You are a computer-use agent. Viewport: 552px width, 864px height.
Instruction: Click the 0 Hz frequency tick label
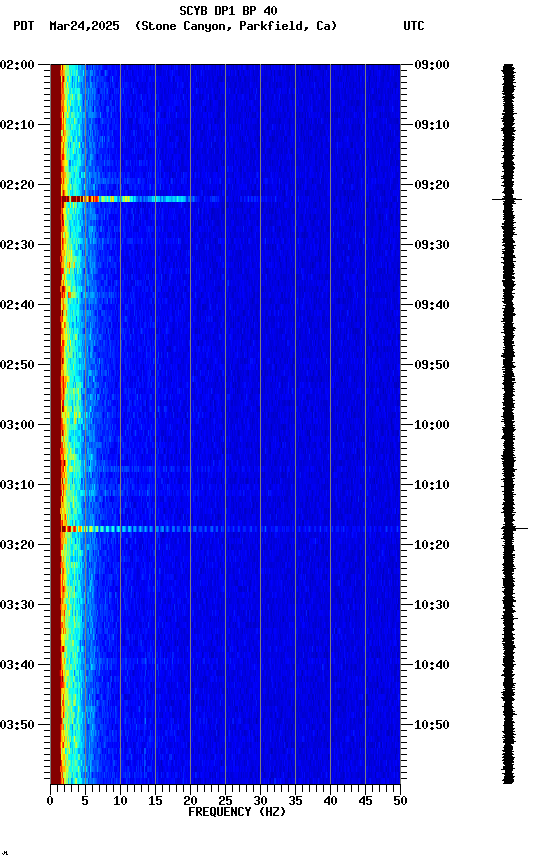pyautogui.click(x=50, y=801)
